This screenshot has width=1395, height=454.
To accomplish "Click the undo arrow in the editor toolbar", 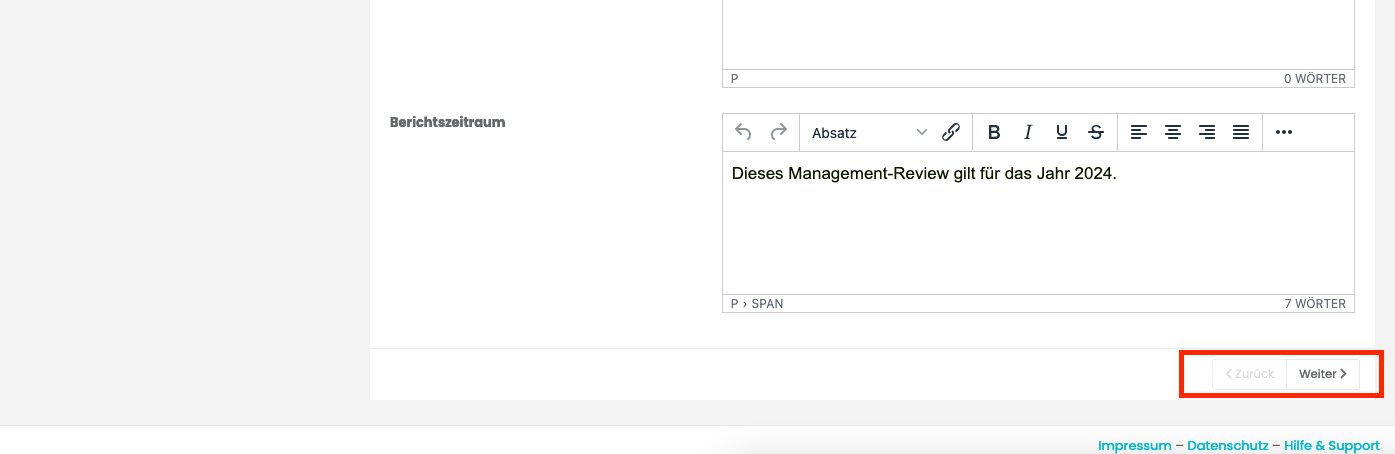I will pyautogui.click(x=743, y=132).
